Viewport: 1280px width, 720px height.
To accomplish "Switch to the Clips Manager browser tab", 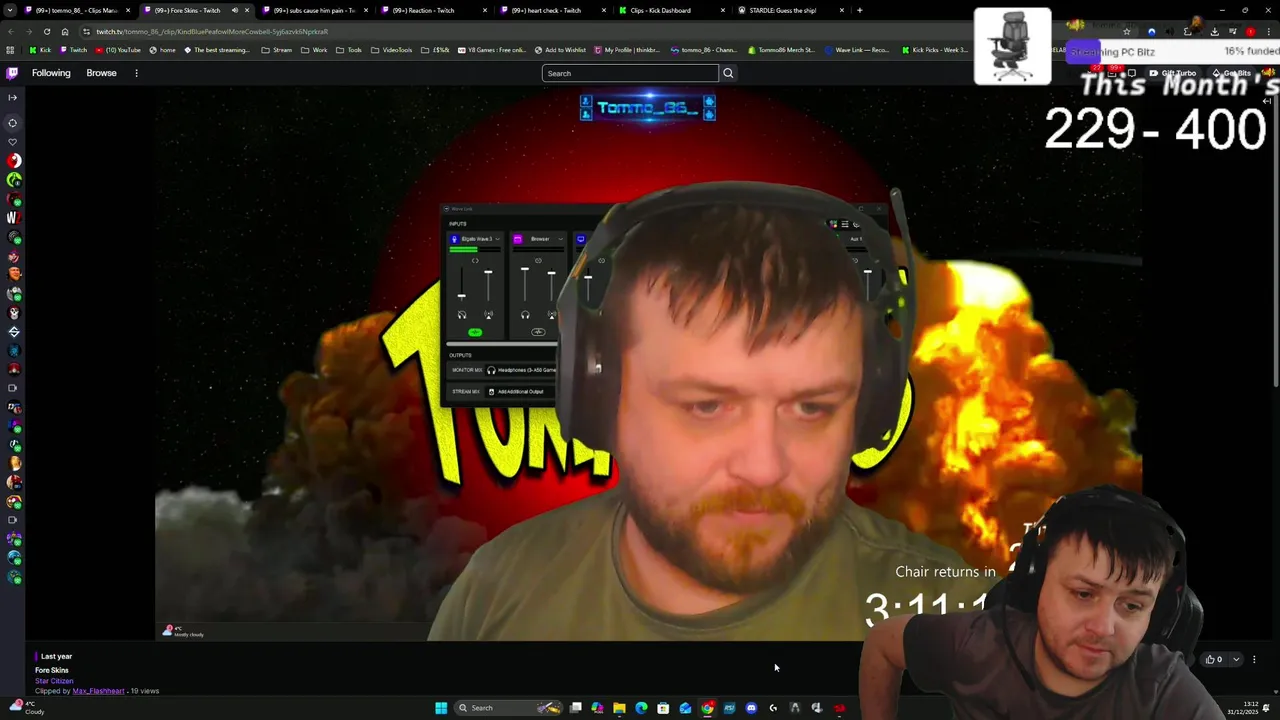I will click(76, 10).
